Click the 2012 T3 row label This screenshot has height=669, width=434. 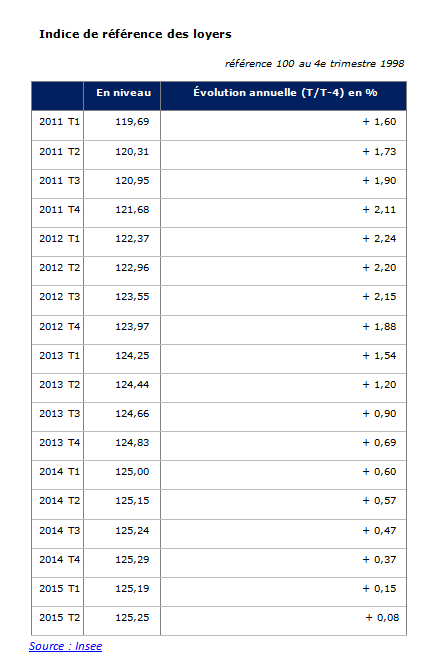[x=59, y=297]
